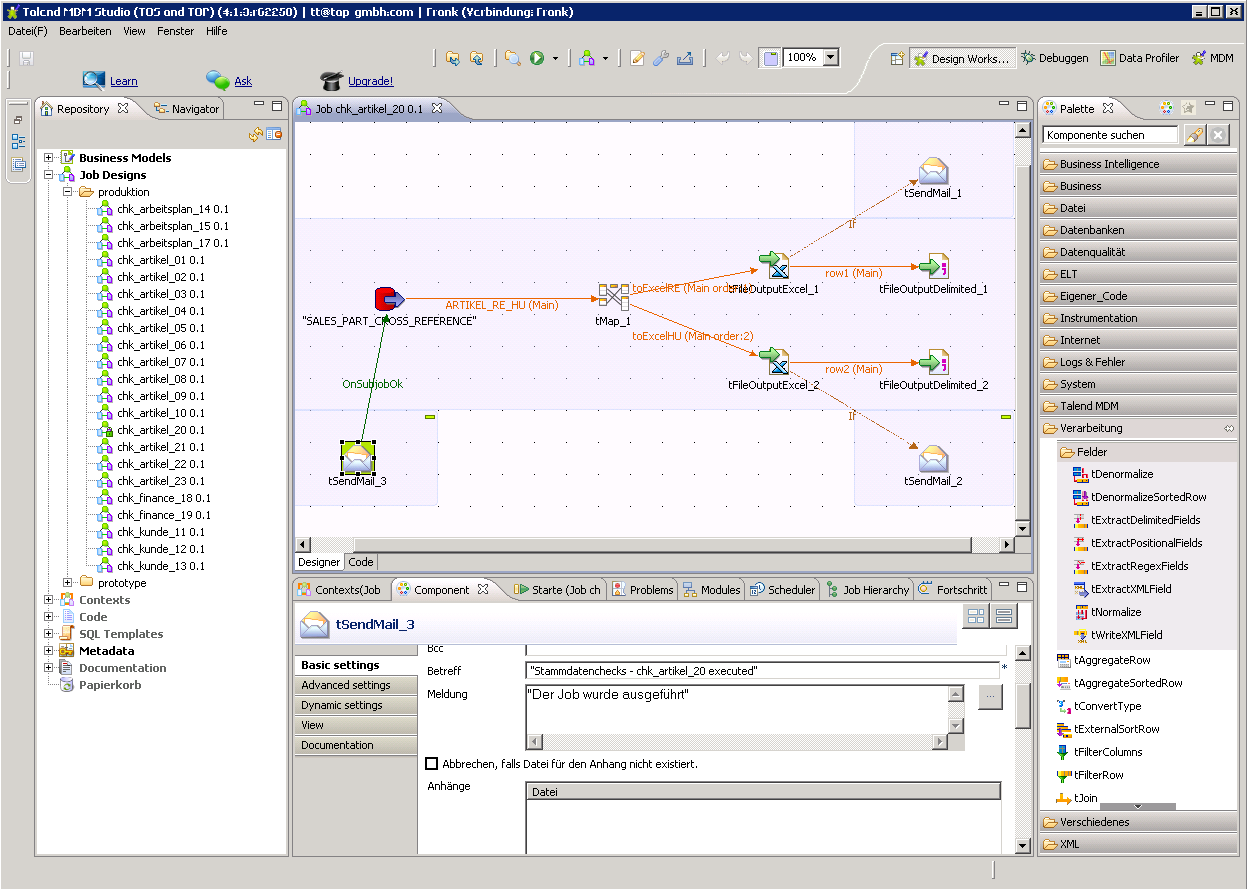Switch to Debuggen perspective
Viewport: 1247px width, 889px height.
(1055, 58)
